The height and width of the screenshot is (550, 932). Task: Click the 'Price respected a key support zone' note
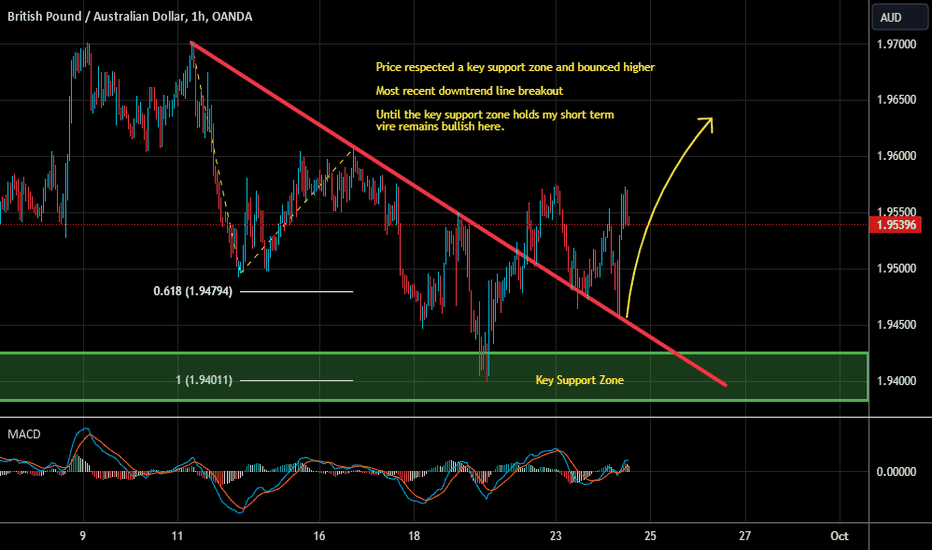tap(515, 67)
